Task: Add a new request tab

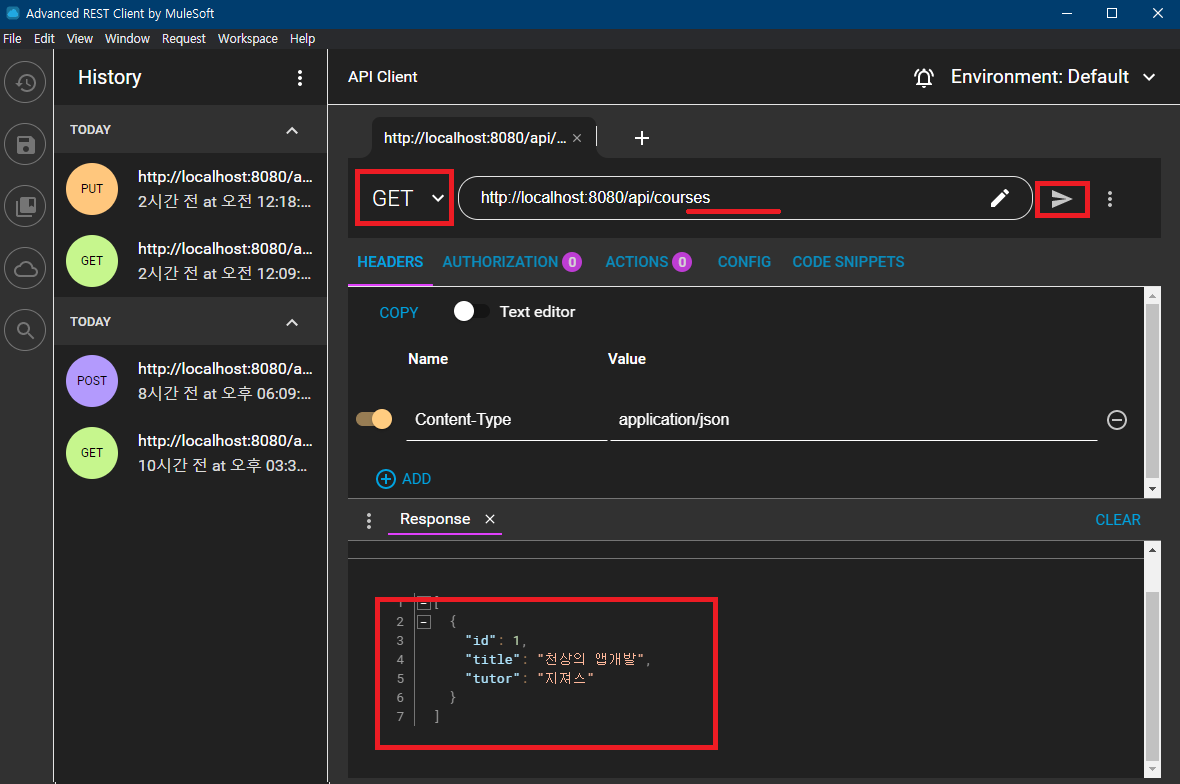Action: coord(641,138)
